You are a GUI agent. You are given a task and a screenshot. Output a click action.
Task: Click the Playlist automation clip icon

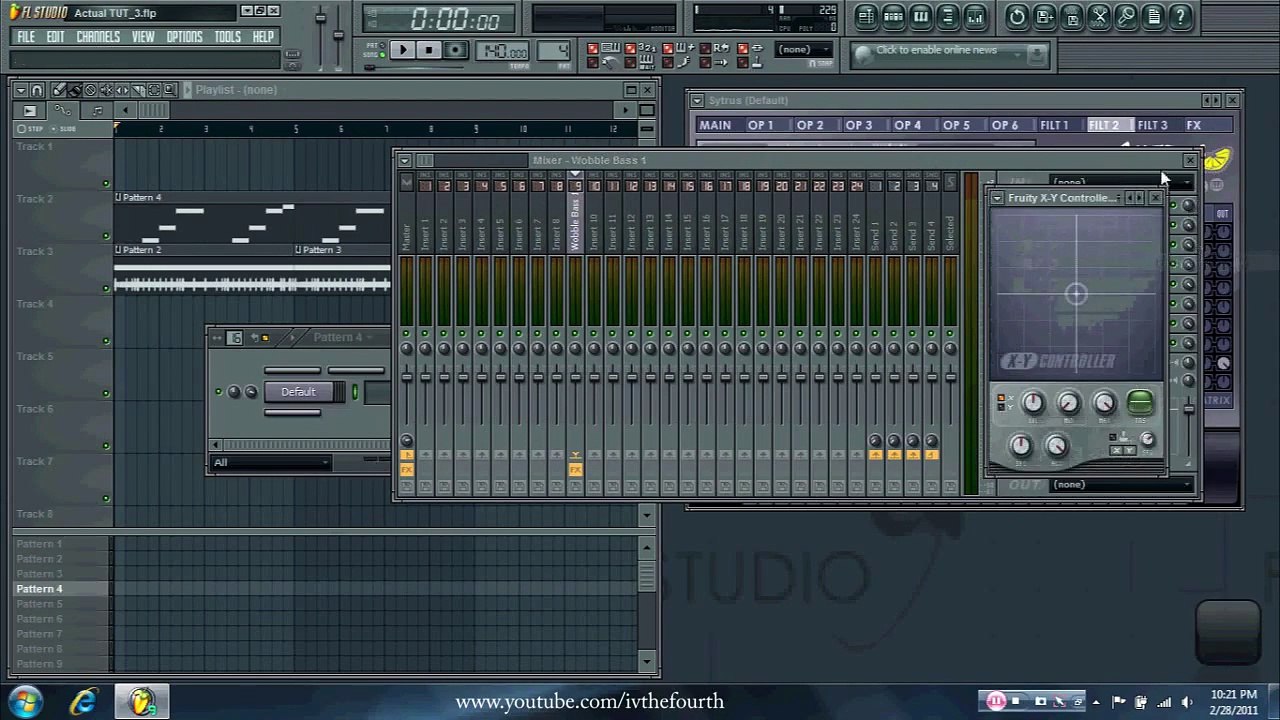(62, 111)
